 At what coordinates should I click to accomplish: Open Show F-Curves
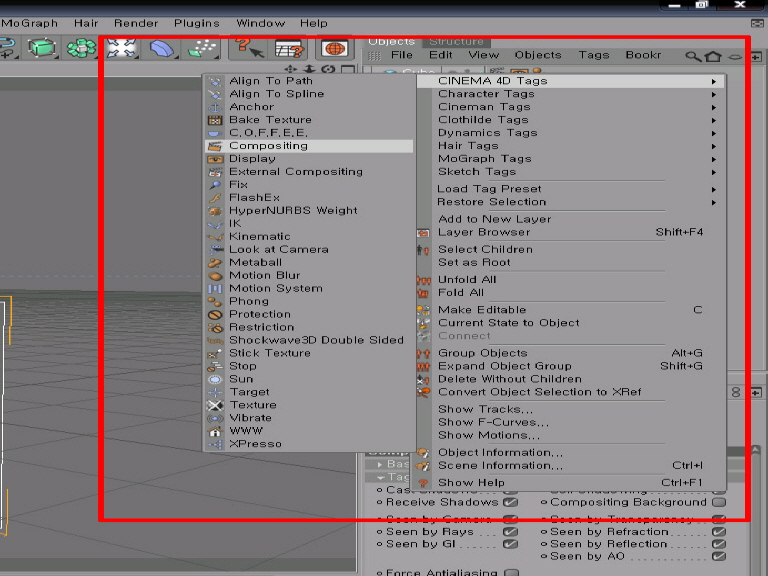tap(571, 422)
